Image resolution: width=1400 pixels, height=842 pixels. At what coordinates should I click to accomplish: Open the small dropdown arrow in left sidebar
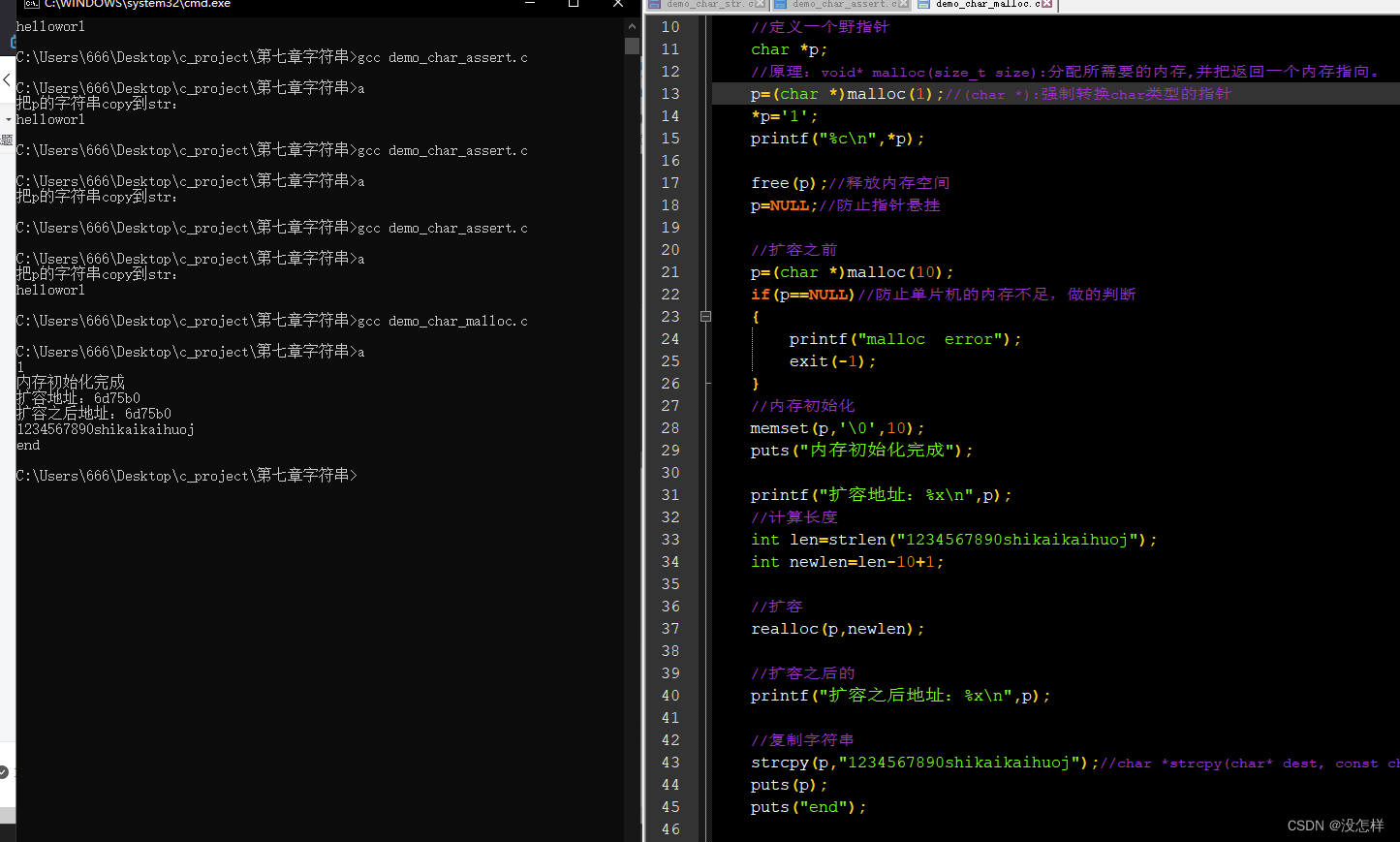tap(8, 120)
